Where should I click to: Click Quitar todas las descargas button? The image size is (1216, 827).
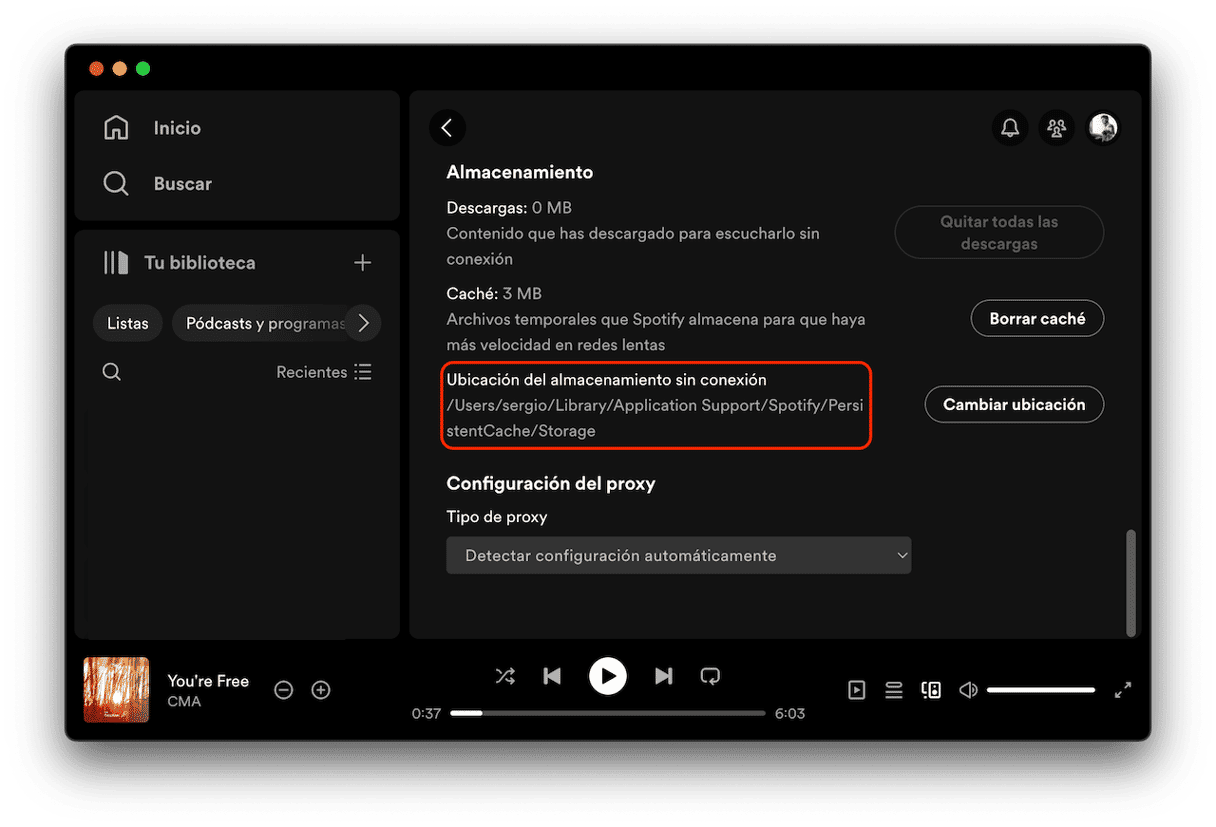[x=999, y=233]
